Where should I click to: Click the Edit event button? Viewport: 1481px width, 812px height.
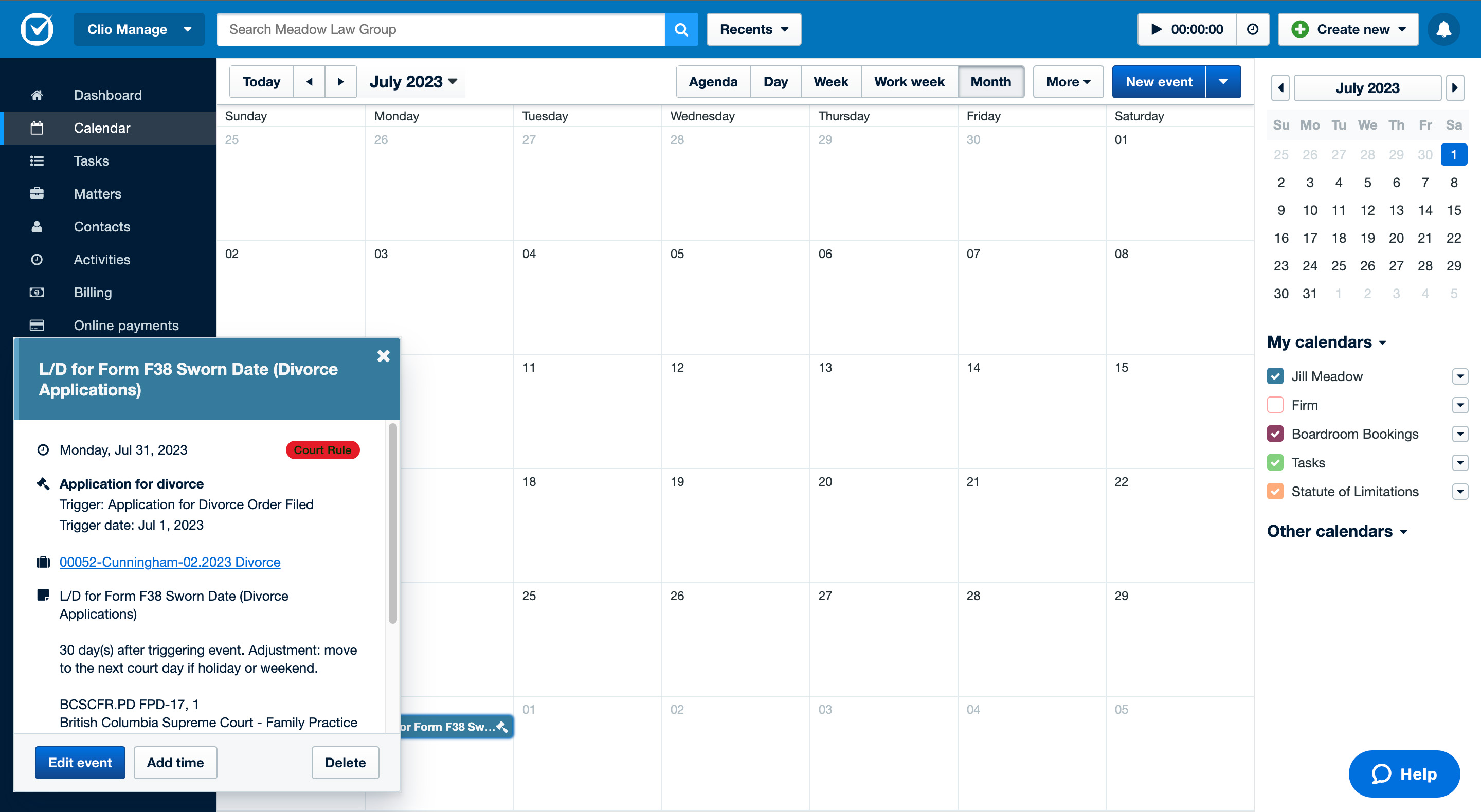coord(80,763)
